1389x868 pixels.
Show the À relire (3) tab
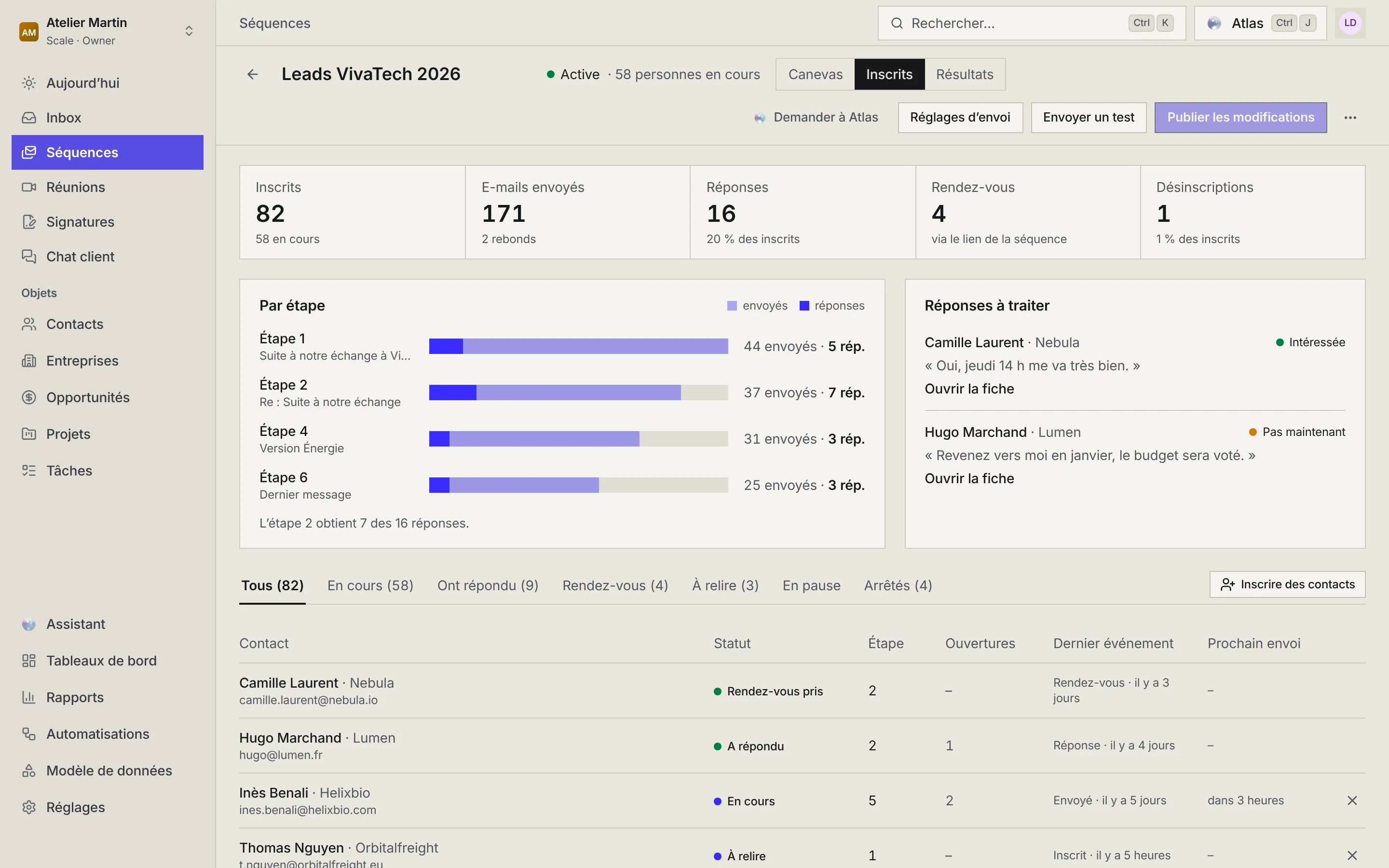(x=725, y=585)
